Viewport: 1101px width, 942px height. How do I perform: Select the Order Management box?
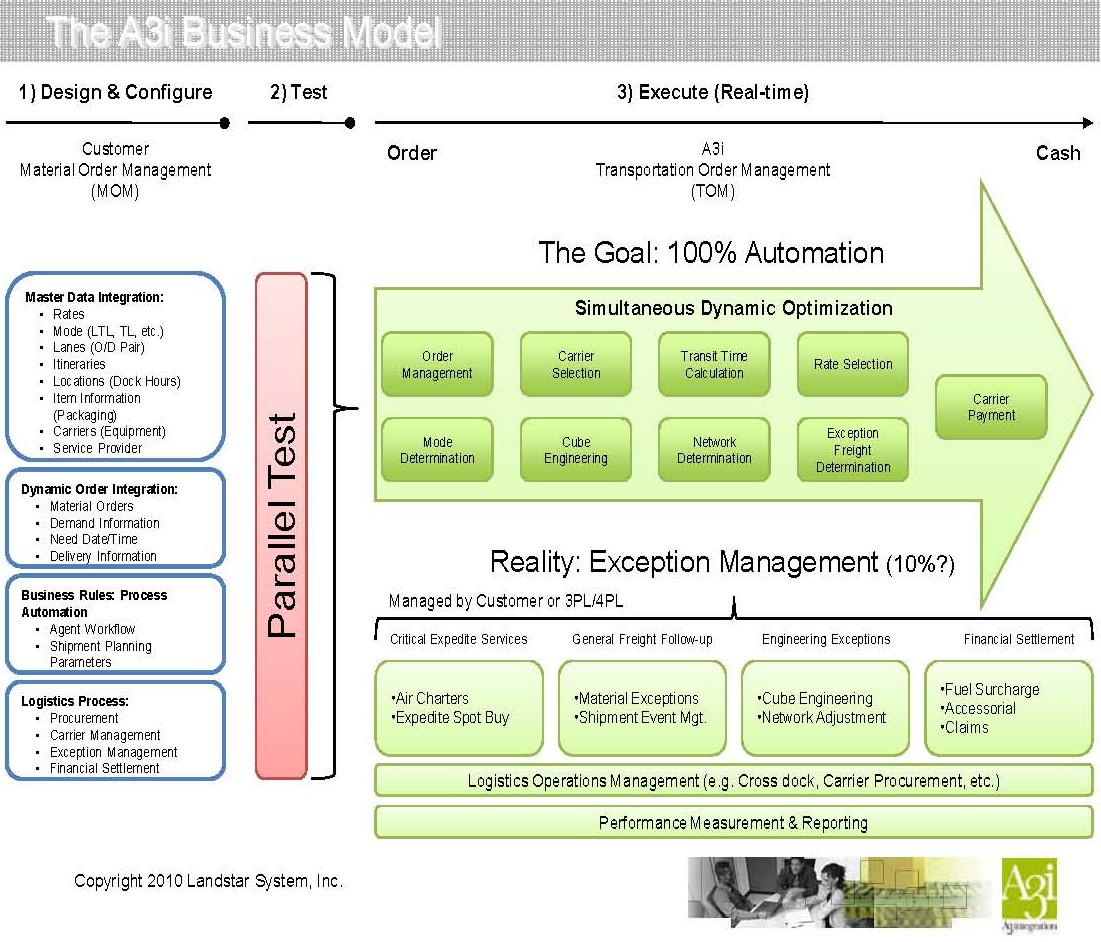437,364
